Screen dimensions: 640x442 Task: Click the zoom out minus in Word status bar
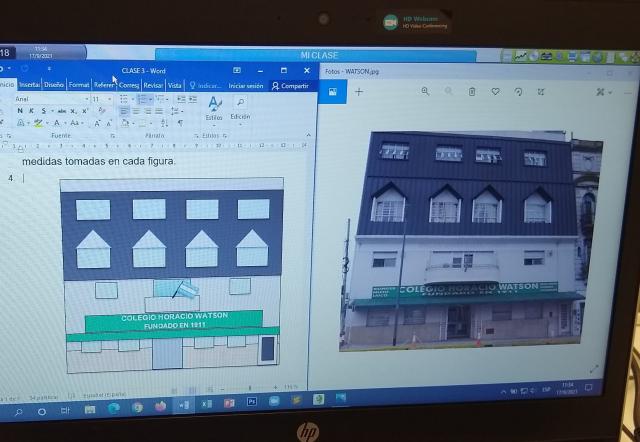pyautogui.click(x=222, y=388)
